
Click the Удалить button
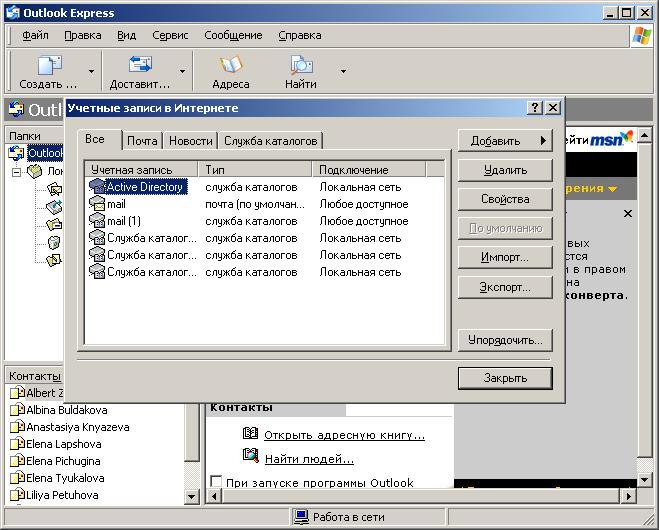pos(505,170)
